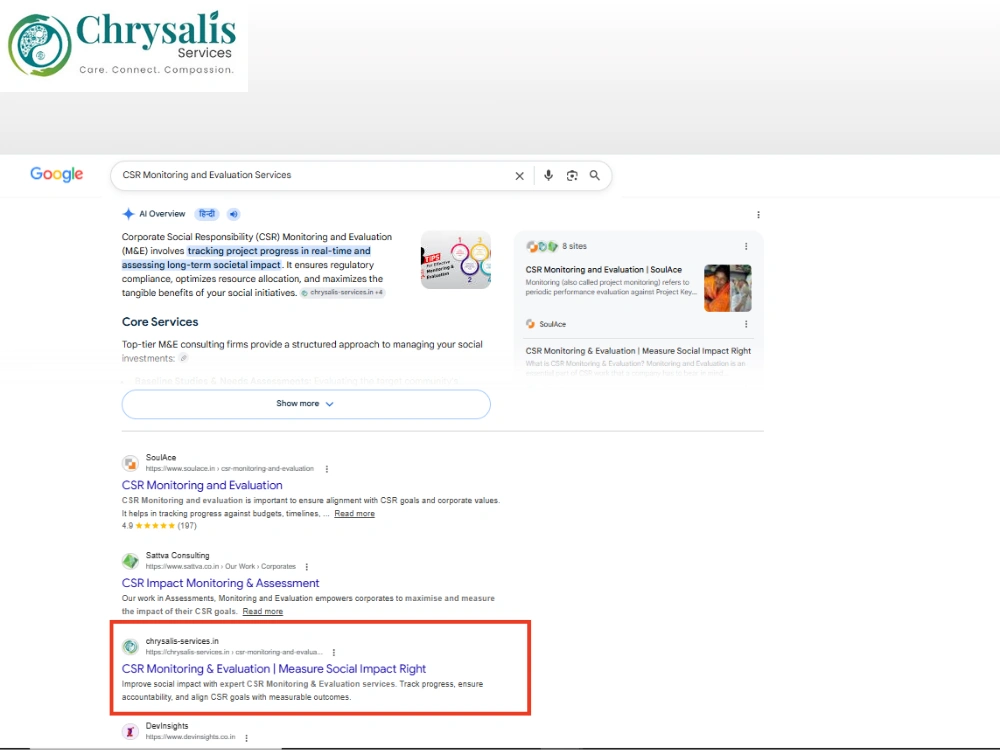
Task: Open the AI Overview tips infographic thumbnail
Action: [456, 260]
